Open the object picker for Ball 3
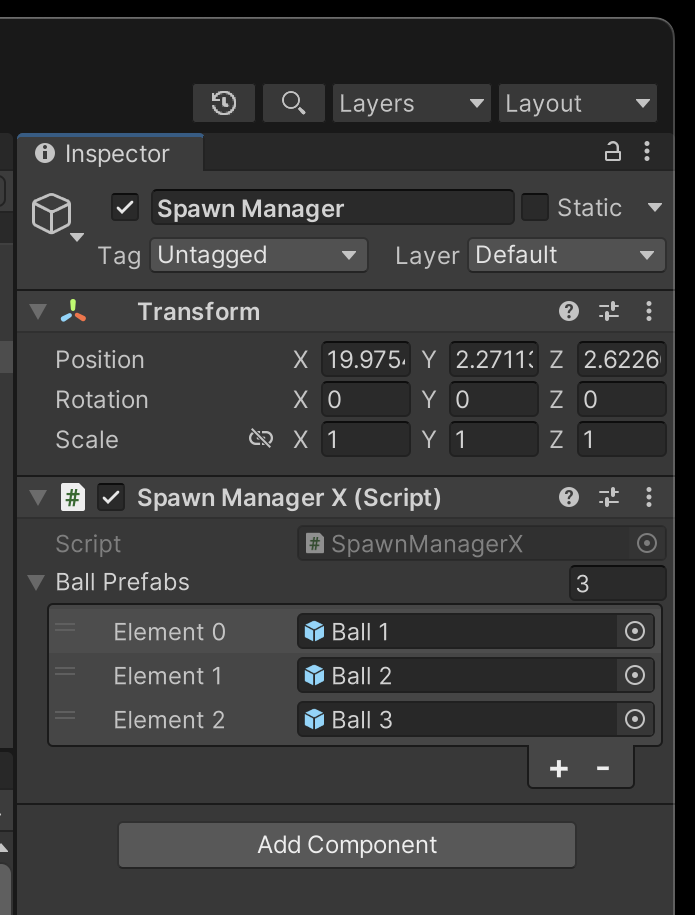Screen dimensions: 695x915 point(635,719)
